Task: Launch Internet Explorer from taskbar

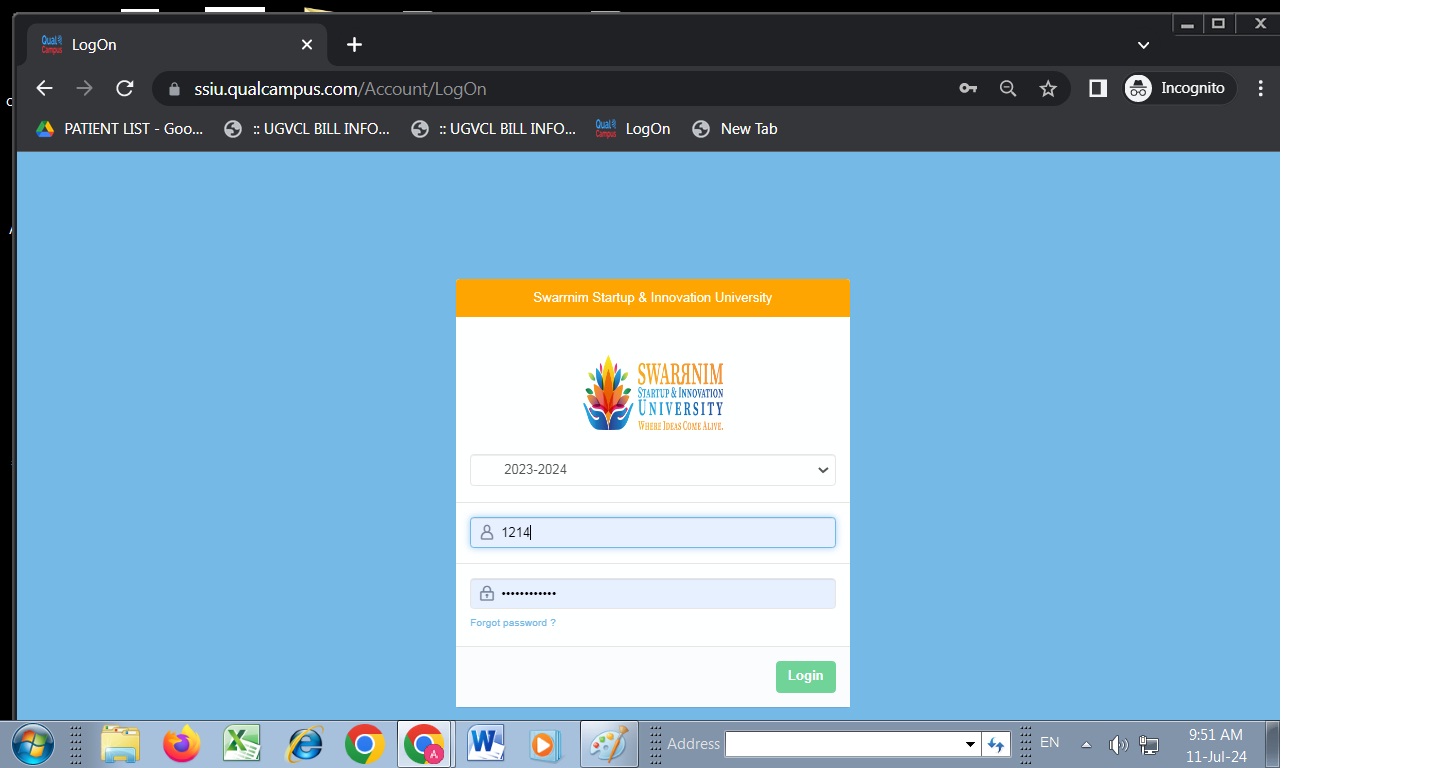Action: tap(304, 745)
